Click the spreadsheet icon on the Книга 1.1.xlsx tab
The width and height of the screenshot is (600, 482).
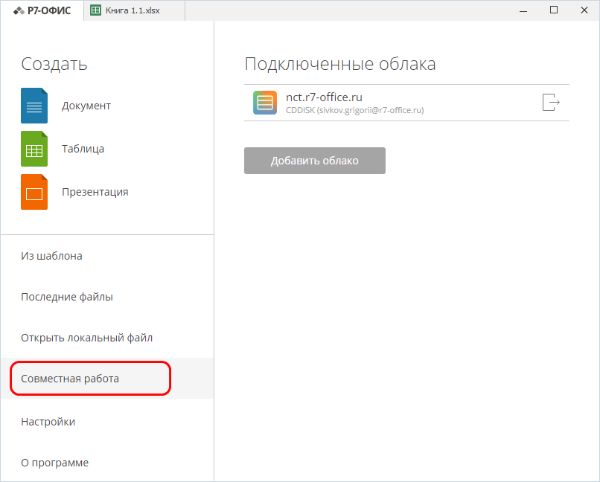point(95,10)
